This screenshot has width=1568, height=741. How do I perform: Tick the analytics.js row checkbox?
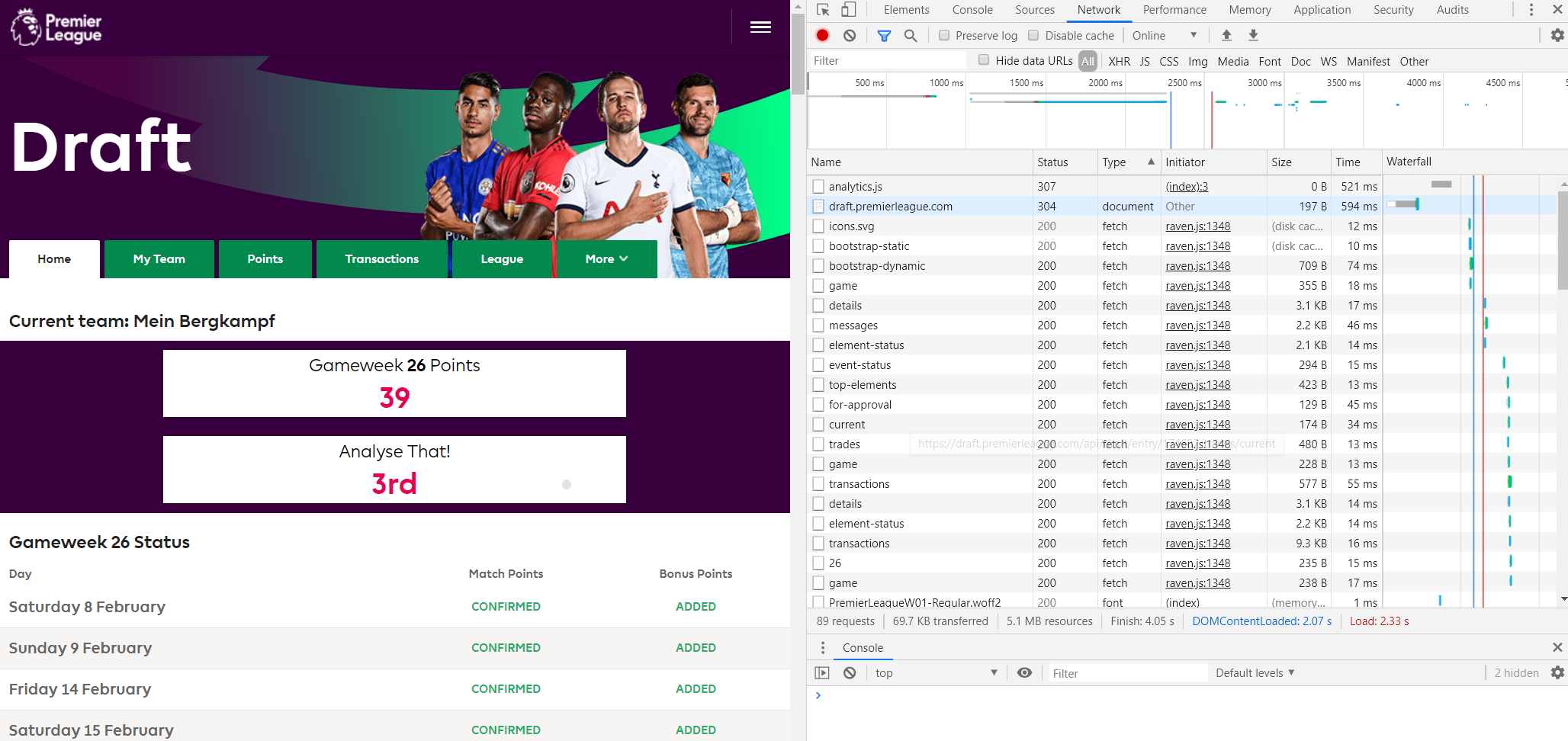click(x=818, y=186)
